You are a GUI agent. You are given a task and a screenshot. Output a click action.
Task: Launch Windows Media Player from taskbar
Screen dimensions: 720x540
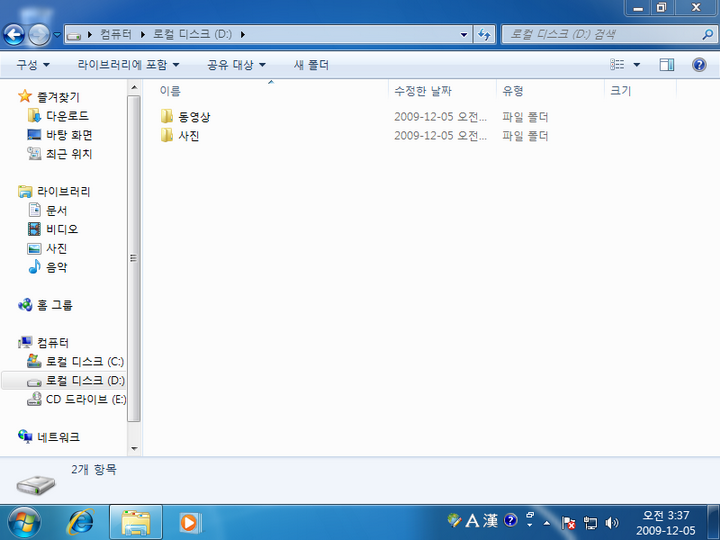(190, 523)
